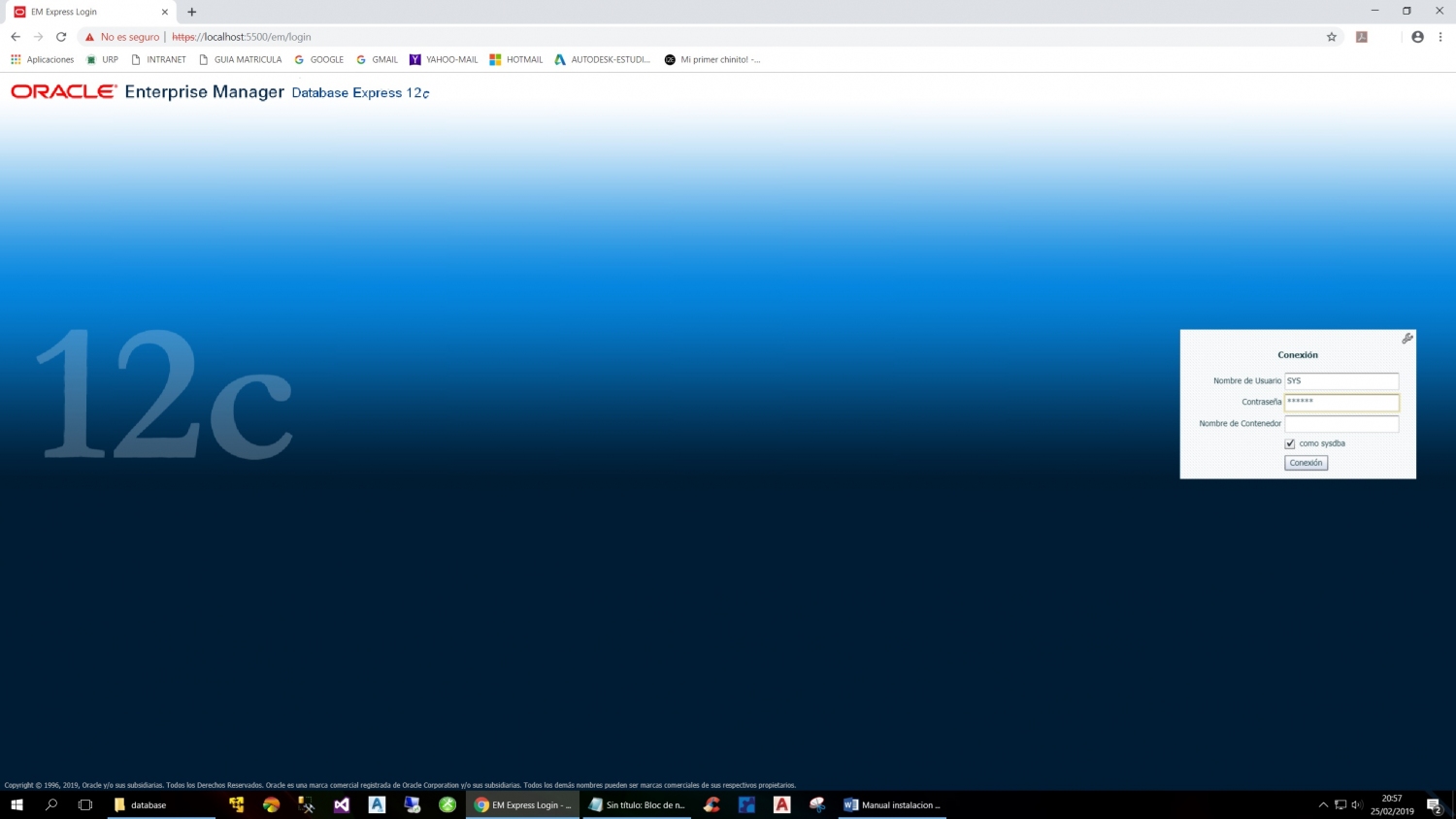Screen dimensions: 1456x819
Task: Click the tools/hammer app icon in taskbar
Action: (307, 804)
